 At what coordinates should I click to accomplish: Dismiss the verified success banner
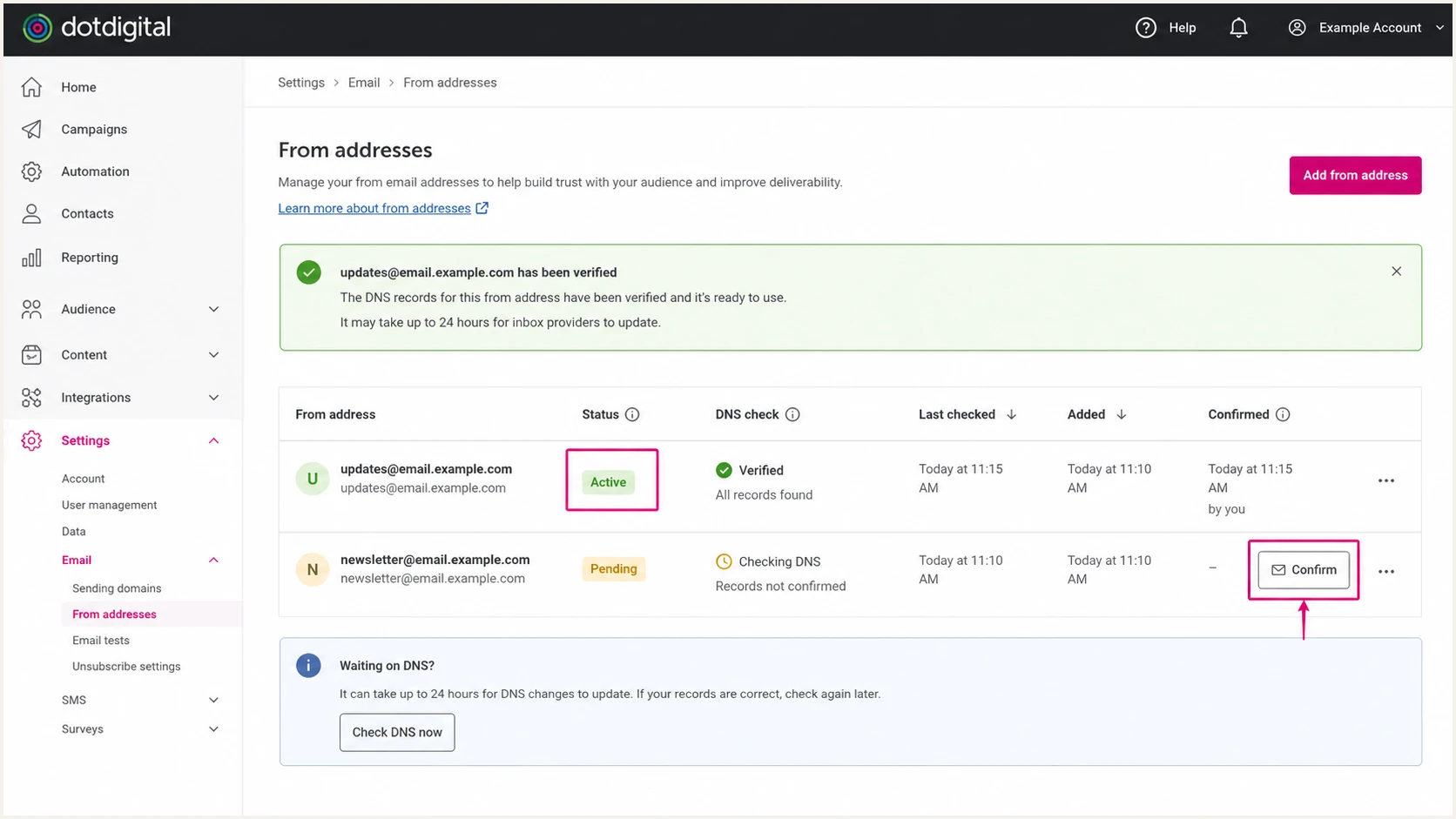pos(1397,272)
